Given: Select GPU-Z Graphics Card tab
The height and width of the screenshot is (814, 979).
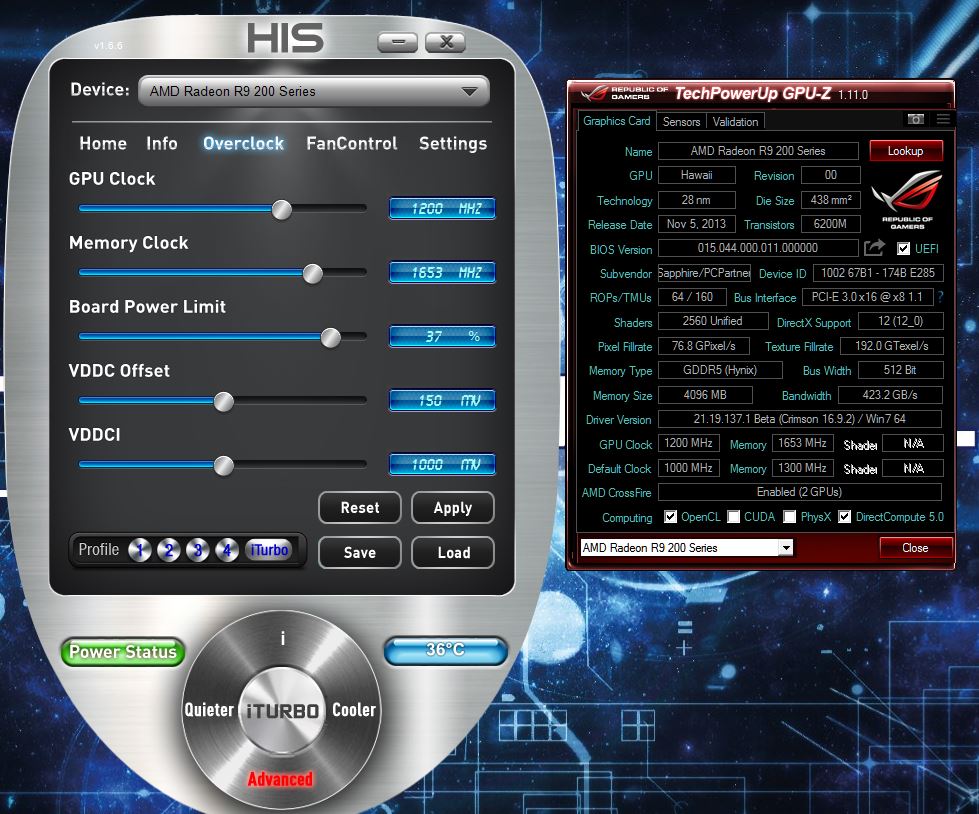Looking at the screenshot, I should [x=617, y=121].
